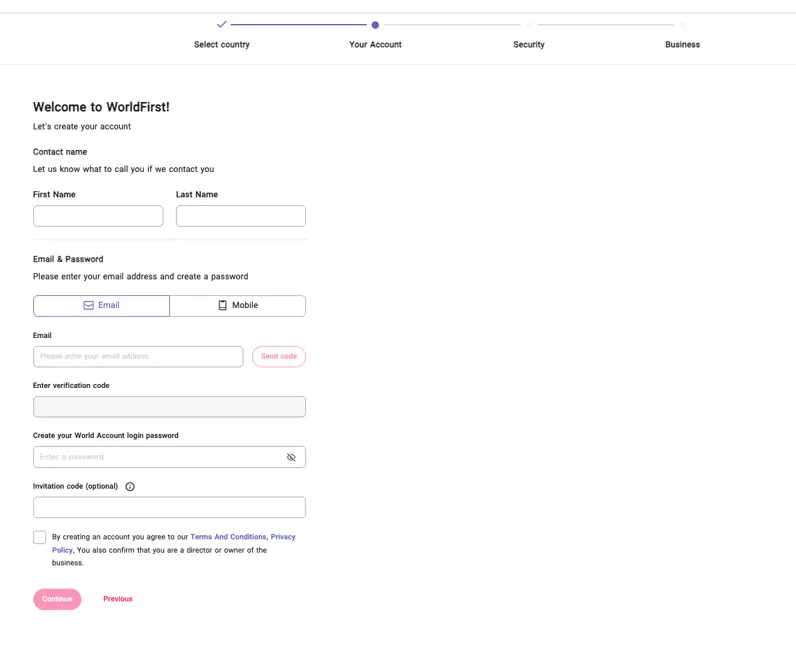Click the verification code input field

coord(170,407)
